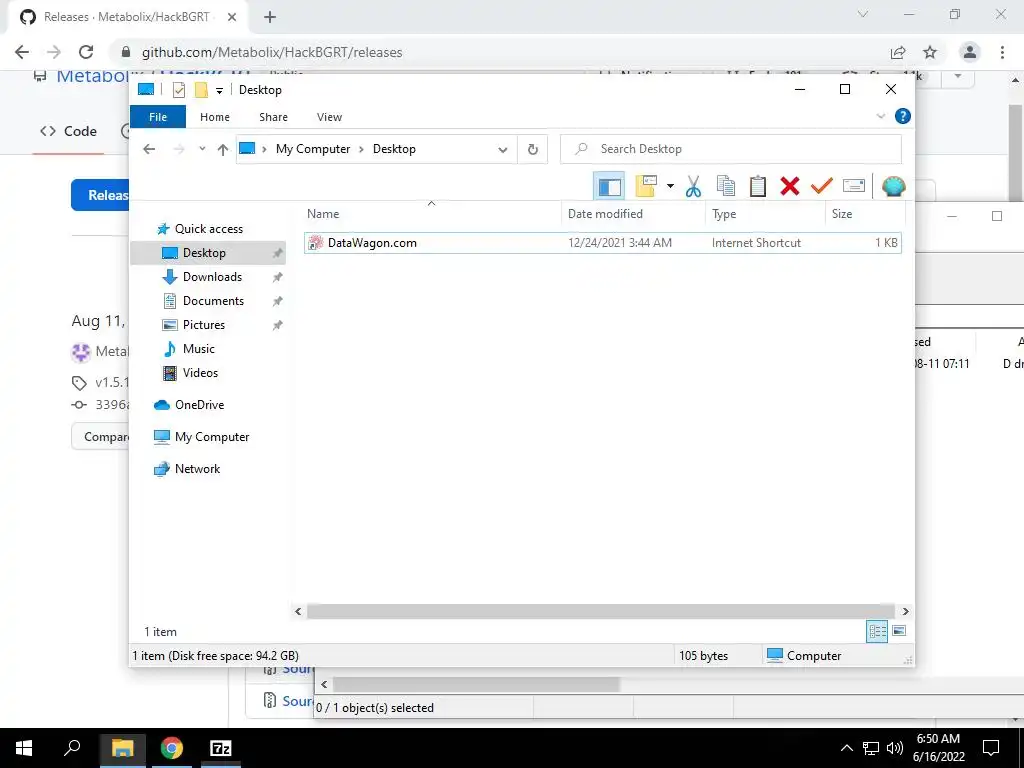This screenshot has height=768, width=1024.
Task: Click Chrome's back navigation arrow
Action: point(22,52)
